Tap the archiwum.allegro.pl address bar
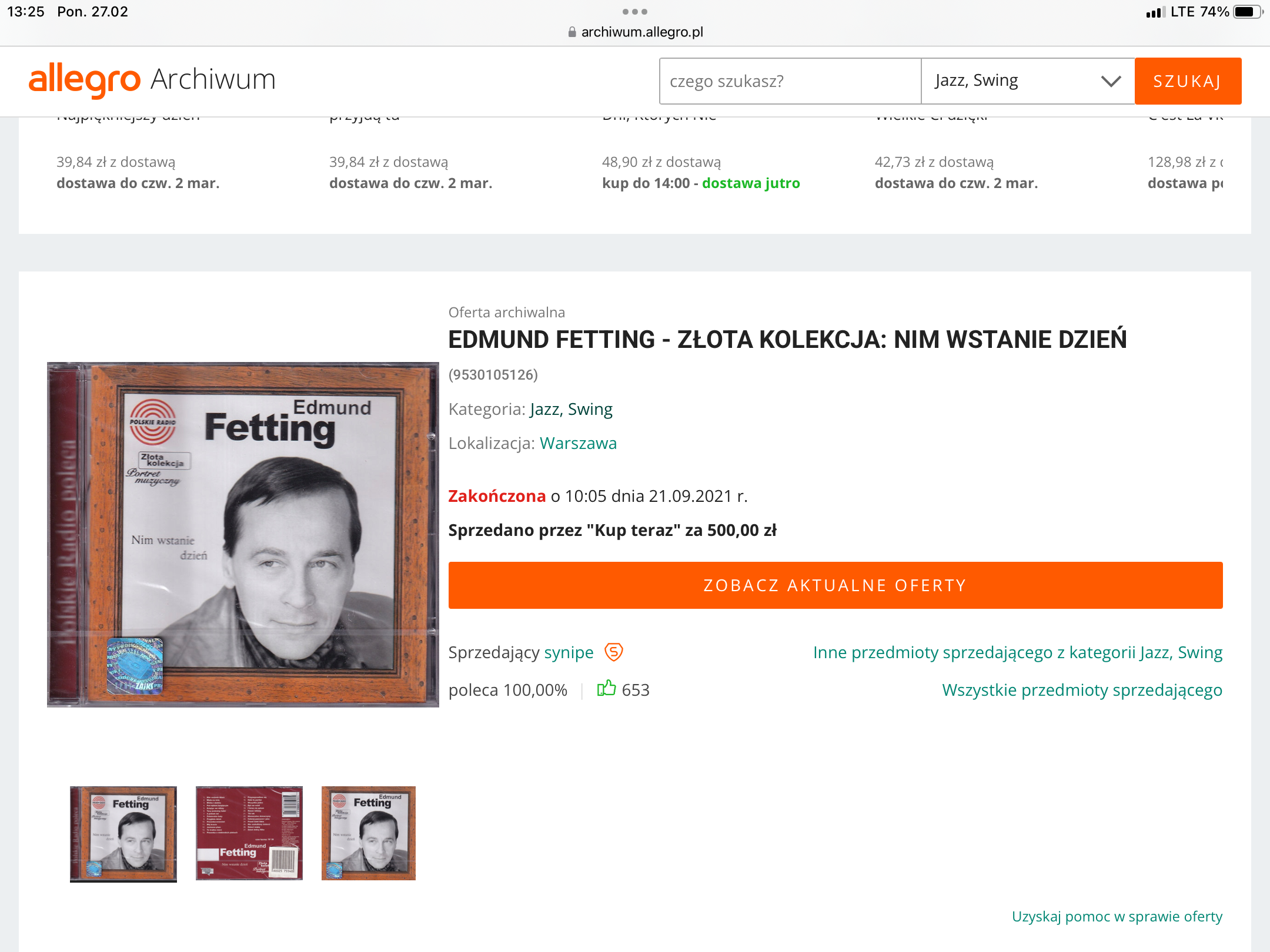 click(x=641, y=32)
